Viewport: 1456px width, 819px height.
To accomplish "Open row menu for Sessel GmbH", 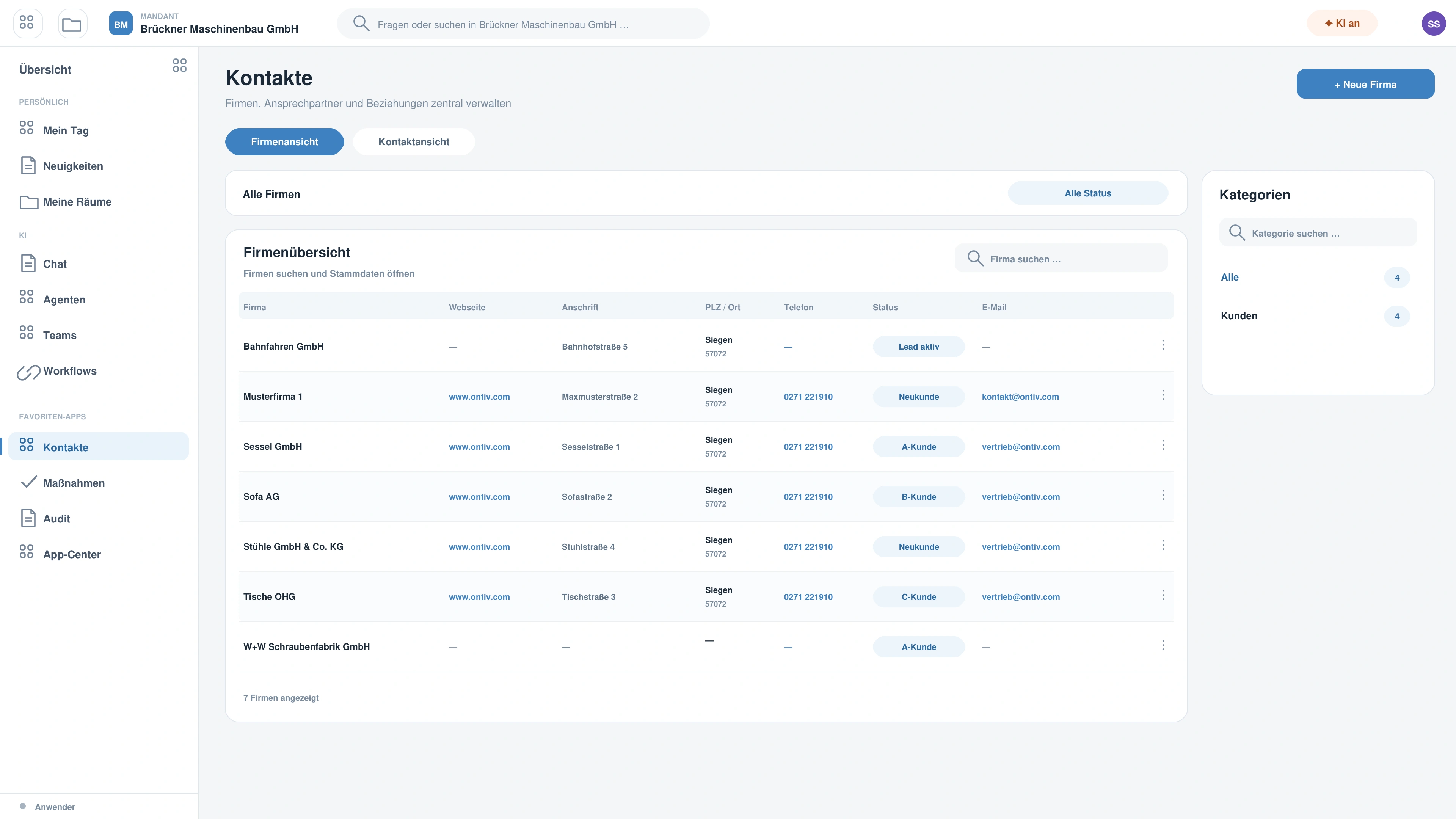I will [1163, 445].
